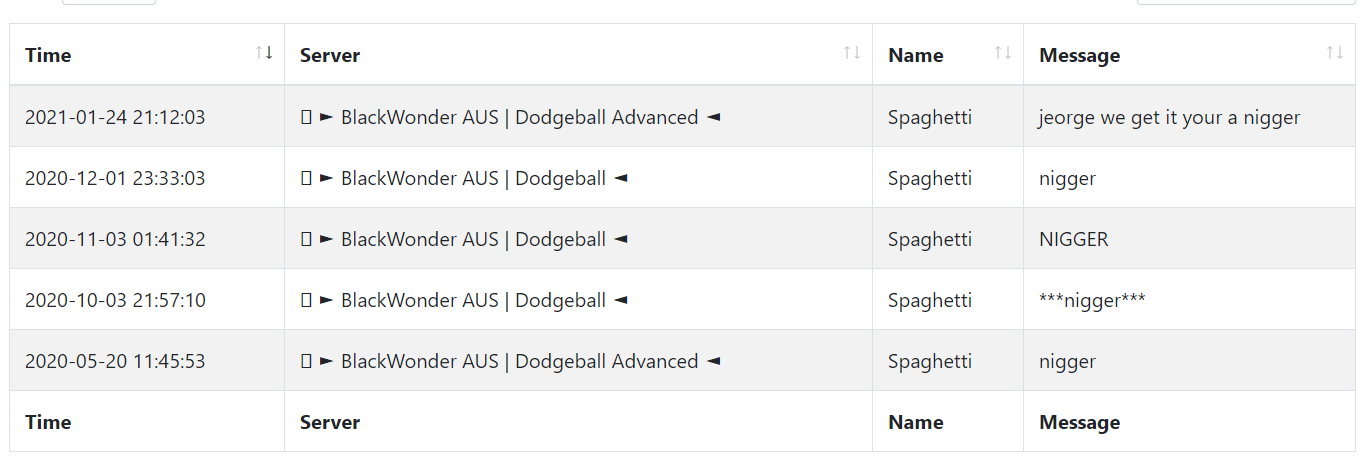Click Spaghetti name in the 2020-12-01 row
The width and height of the screenshot is (1372, 459).
point(930,178)
